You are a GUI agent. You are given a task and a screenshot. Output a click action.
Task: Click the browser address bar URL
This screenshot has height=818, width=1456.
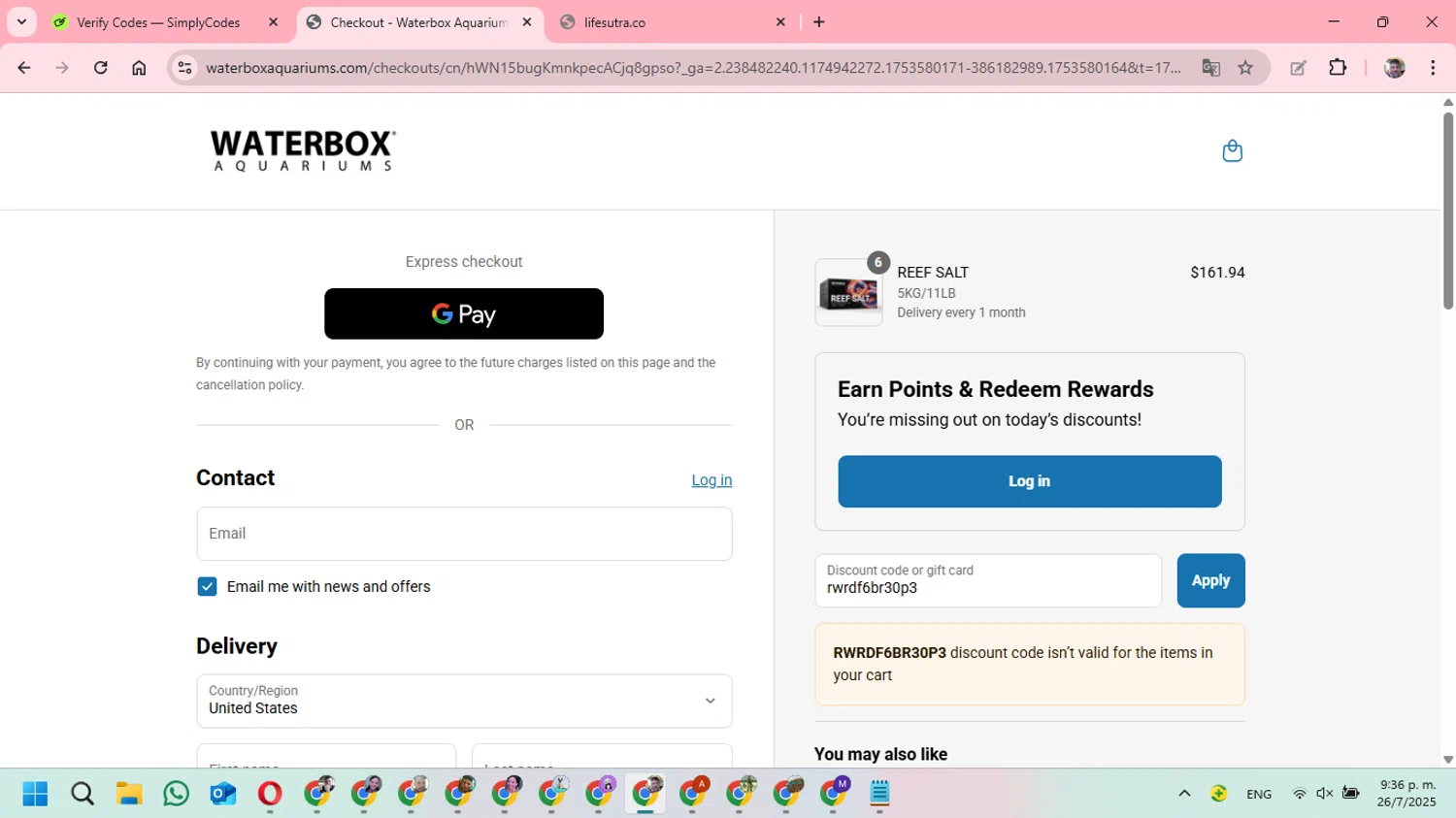coord(693,68)
